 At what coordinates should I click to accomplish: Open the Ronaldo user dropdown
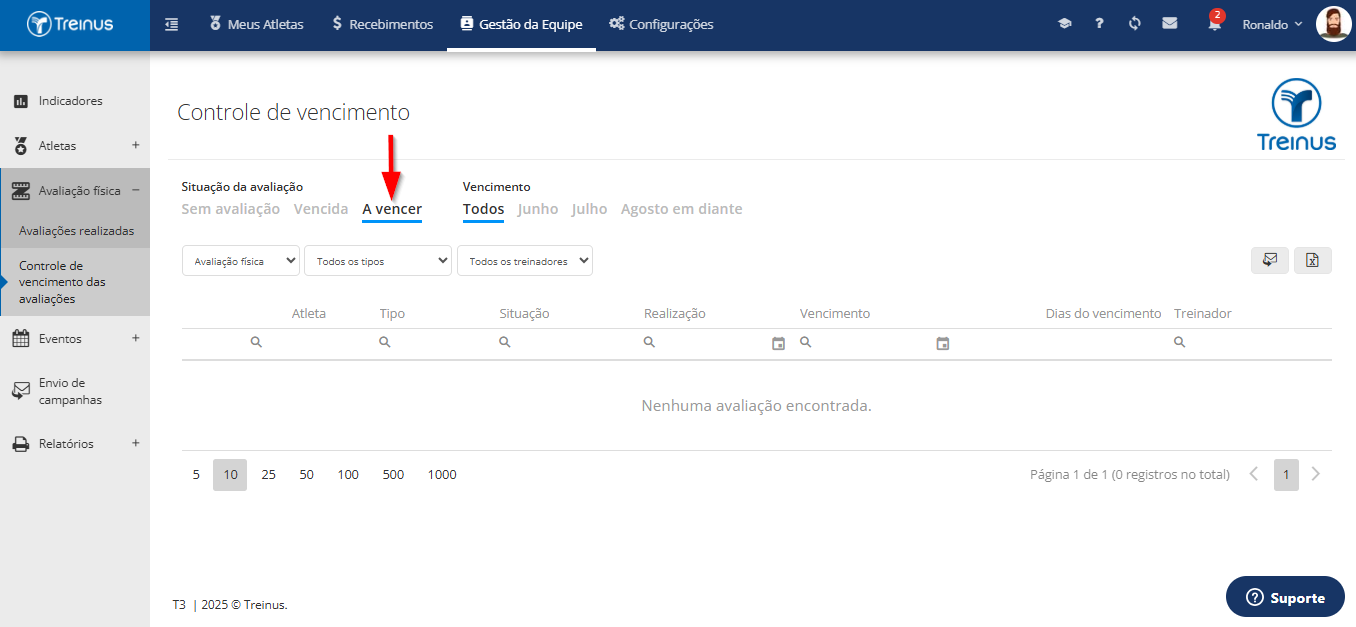click(x=1272, y=24)
